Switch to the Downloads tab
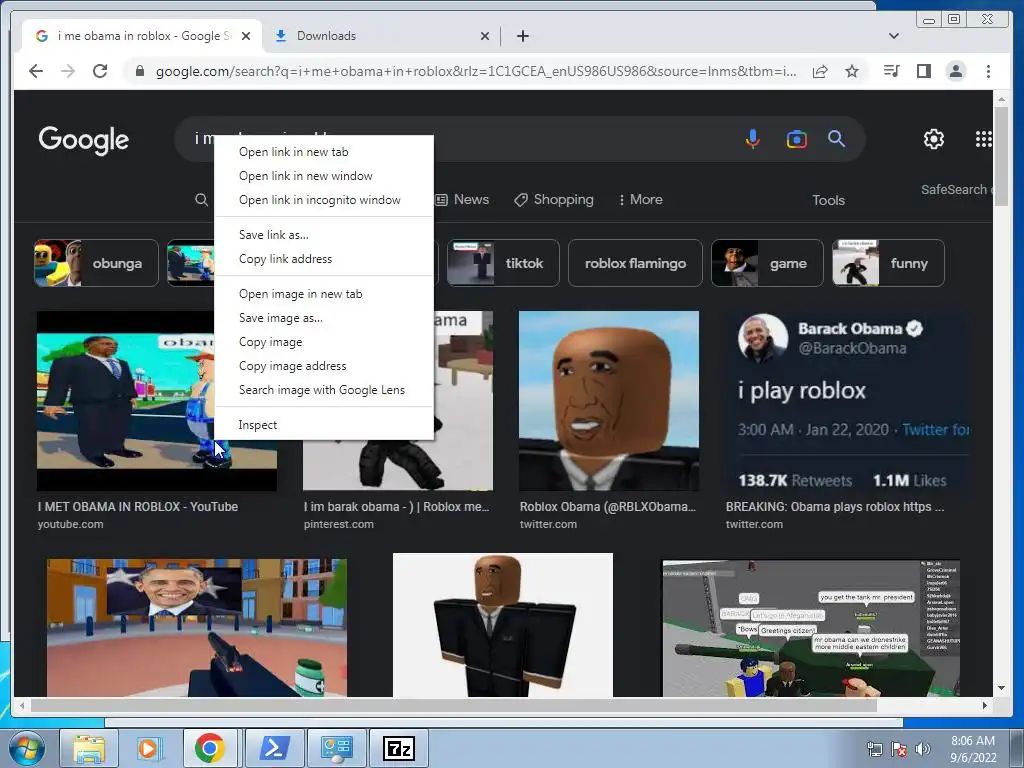 click(382, 36)
